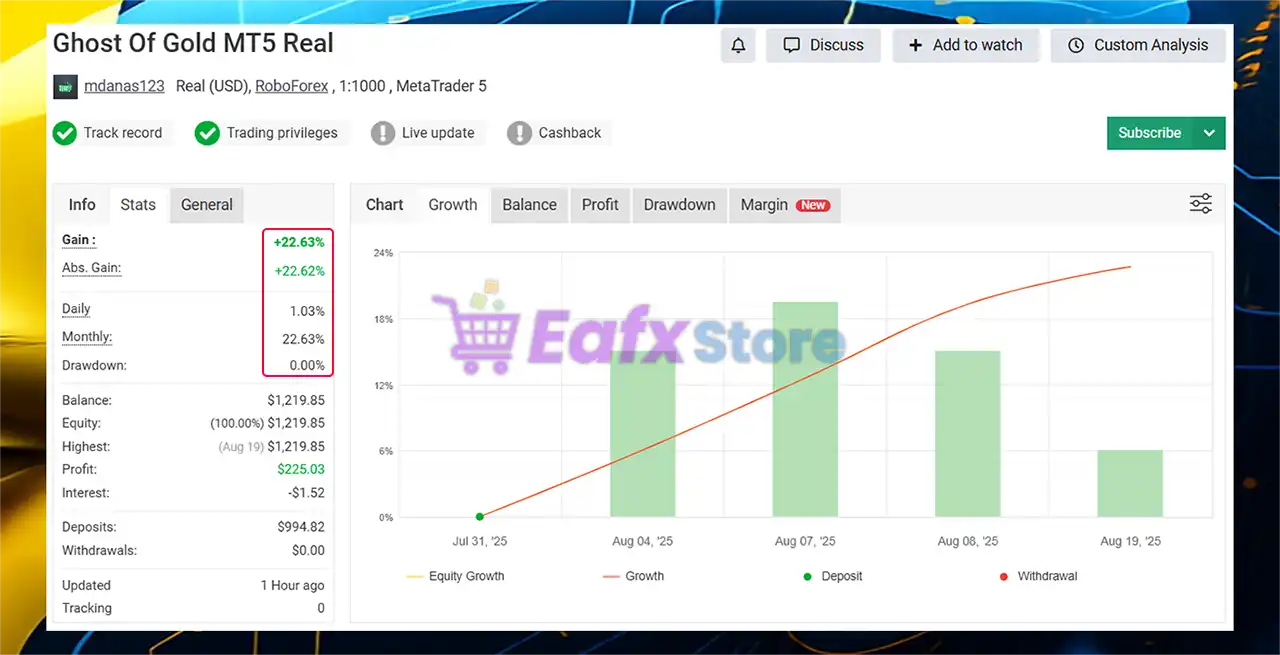Image resolution: width=1280 pixels, height=655 pixels.
Task: Click the Balance value "$1,219.85"
Action: (x=296, y=400)
